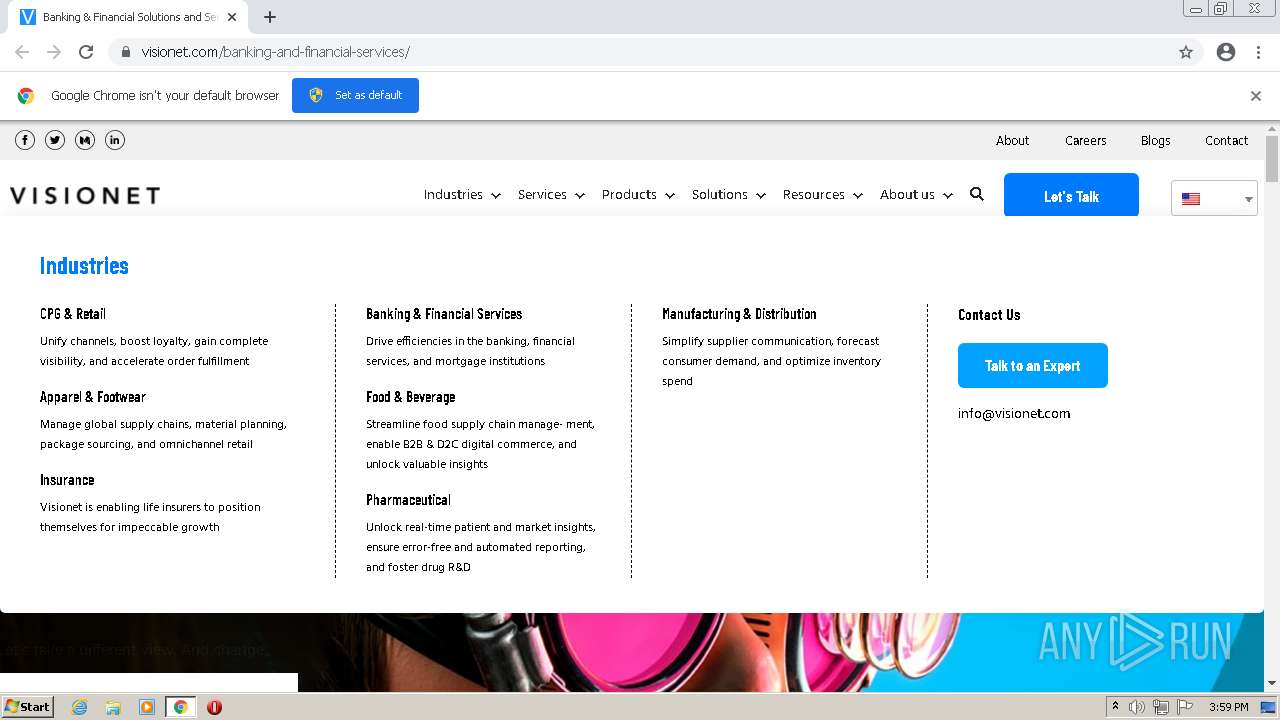Viewport: 1280px width, 720px height.
Task: Click the Visionet logo
Action: [85, 195]
